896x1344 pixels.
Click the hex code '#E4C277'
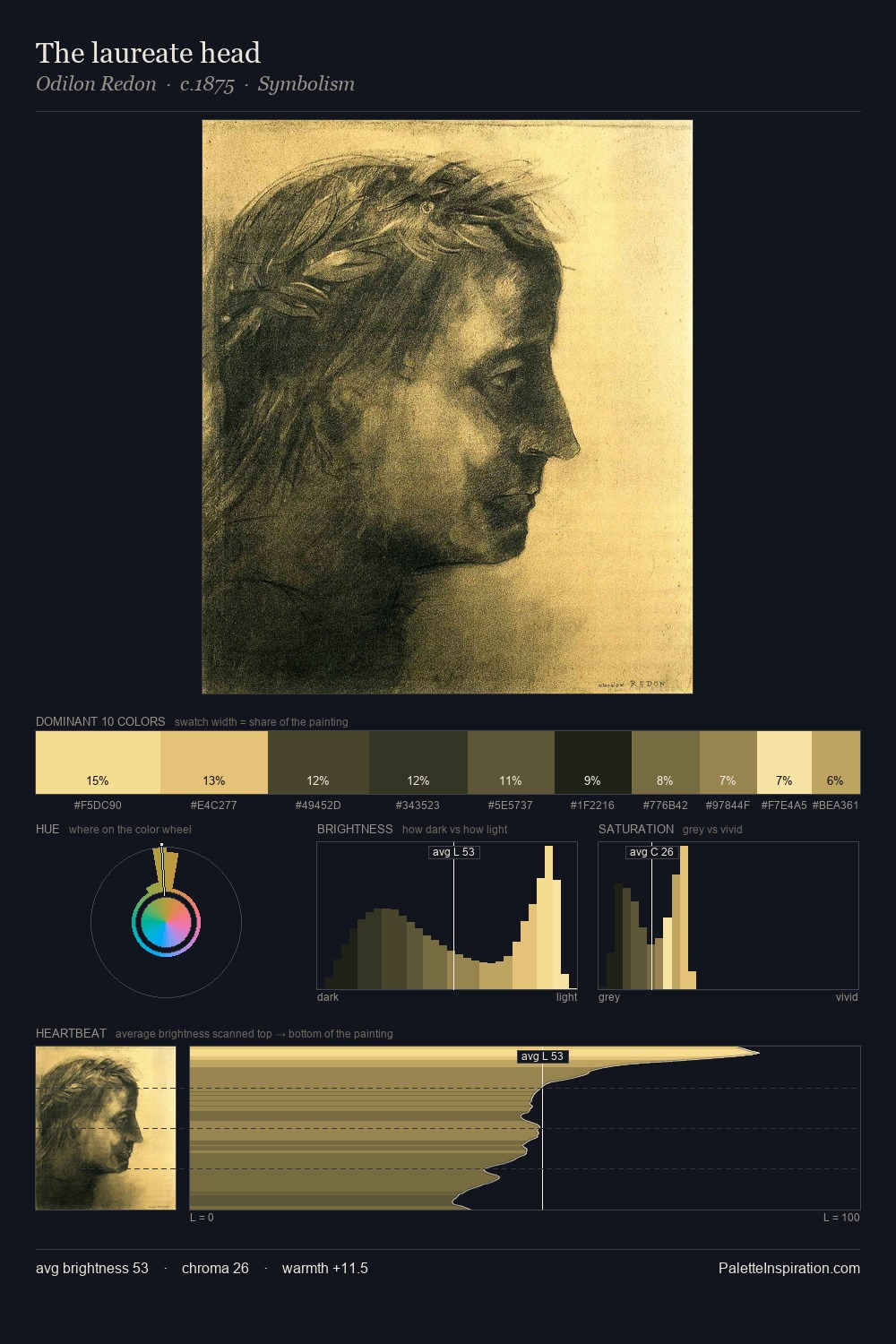214,806
